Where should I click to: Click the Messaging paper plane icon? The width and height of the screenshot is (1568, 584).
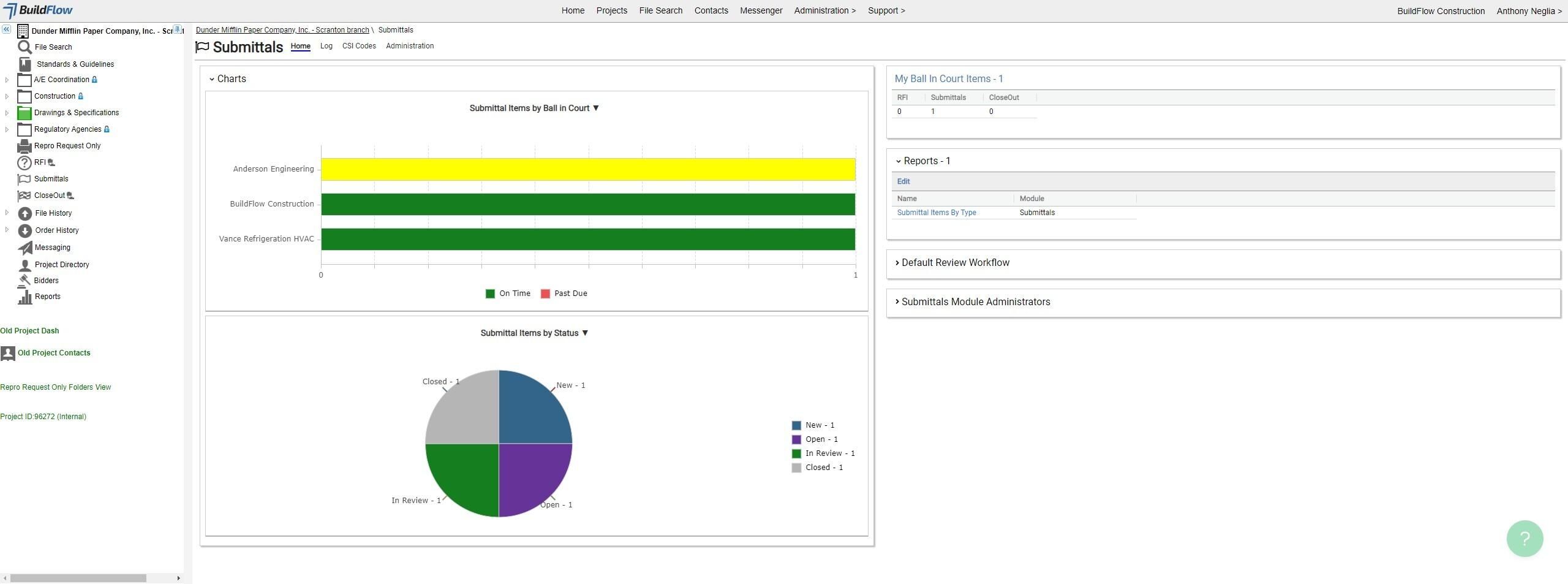(x=25, y=248)
